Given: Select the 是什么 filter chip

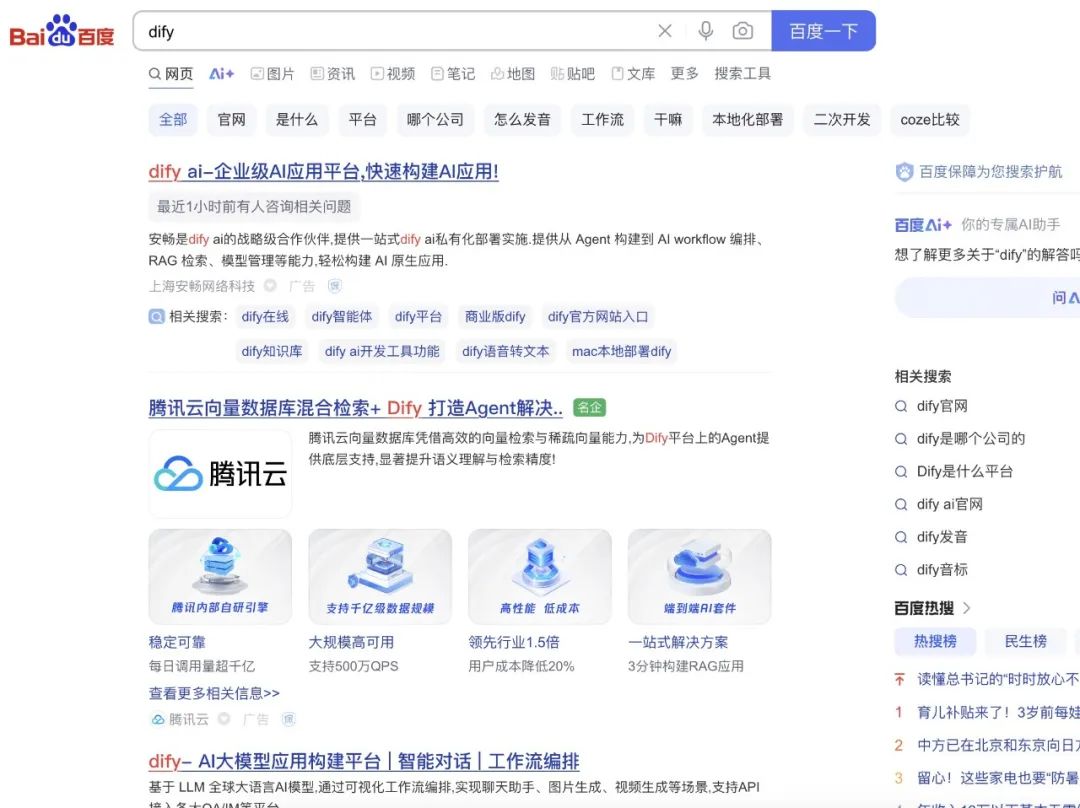Looking at the screenshot, I should 297,120.
